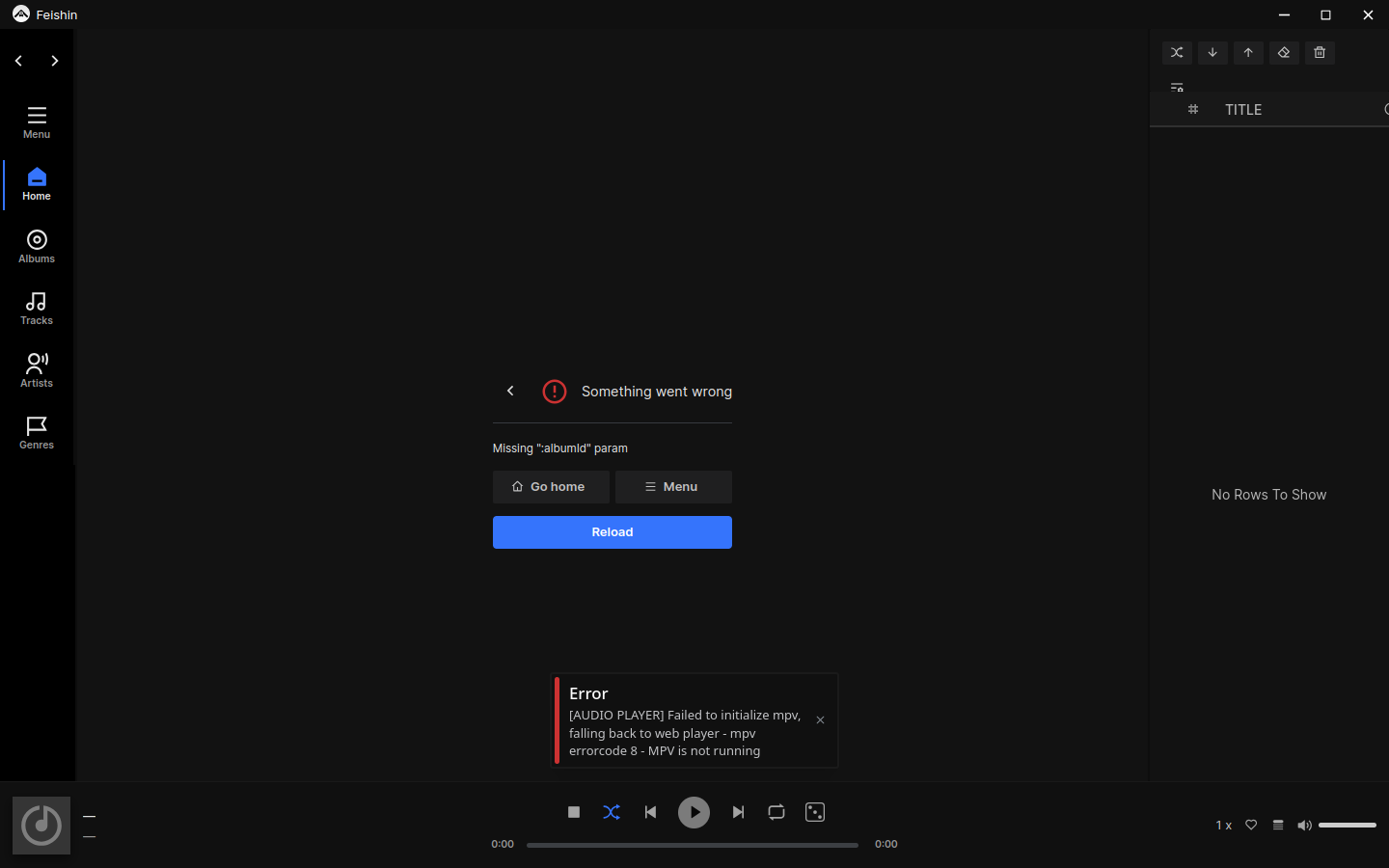Adjust the volume slider
The width and height of the screenshot is (1389, 868).
point(1348,825)
